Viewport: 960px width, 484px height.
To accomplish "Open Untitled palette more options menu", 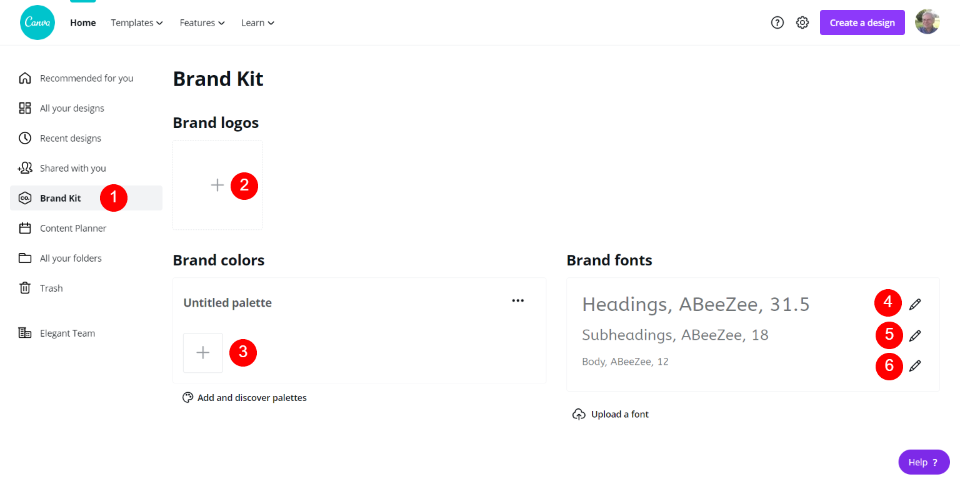I will [518, 301].
